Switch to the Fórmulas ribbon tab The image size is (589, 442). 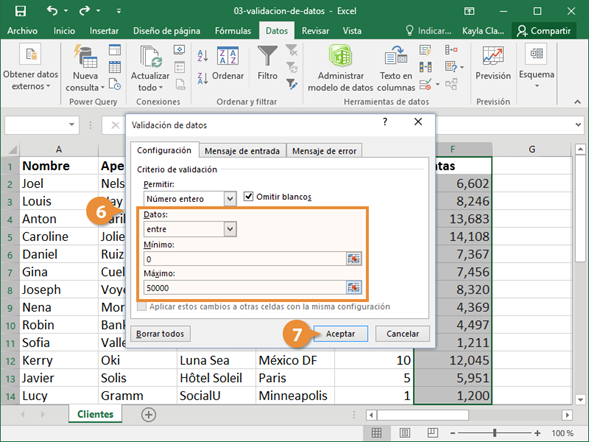233,31
